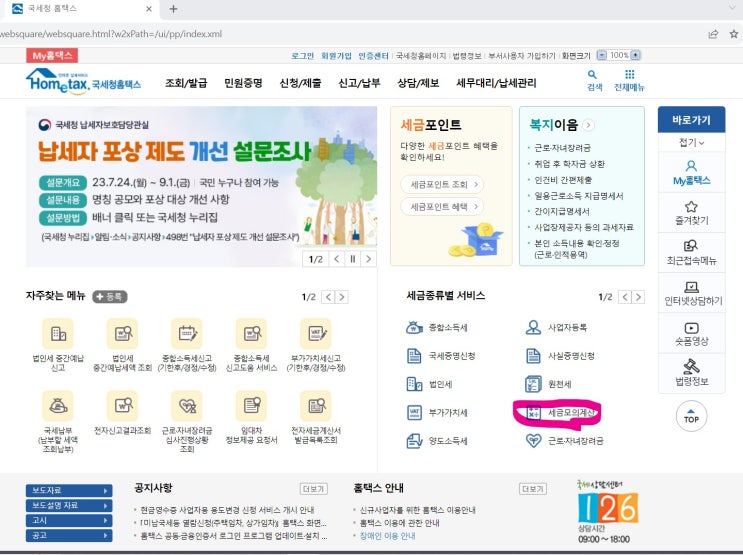Open 양도소득세 service
The height and width of the screenshot is (555, 743).
(437, 441)
